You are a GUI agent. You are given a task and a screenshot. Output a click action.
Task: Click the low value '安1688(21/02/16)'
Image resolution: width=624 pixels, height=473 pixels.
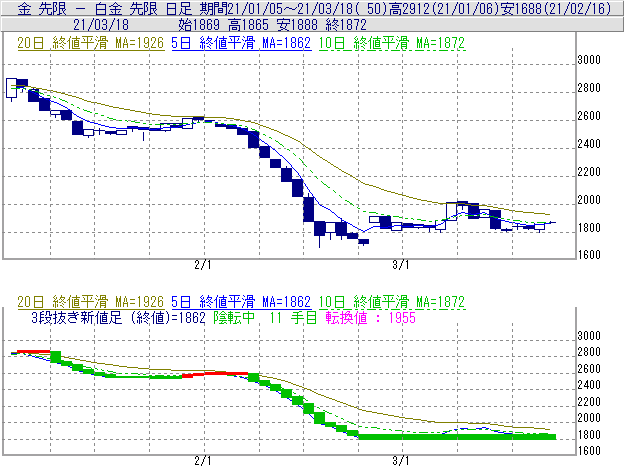555,8
